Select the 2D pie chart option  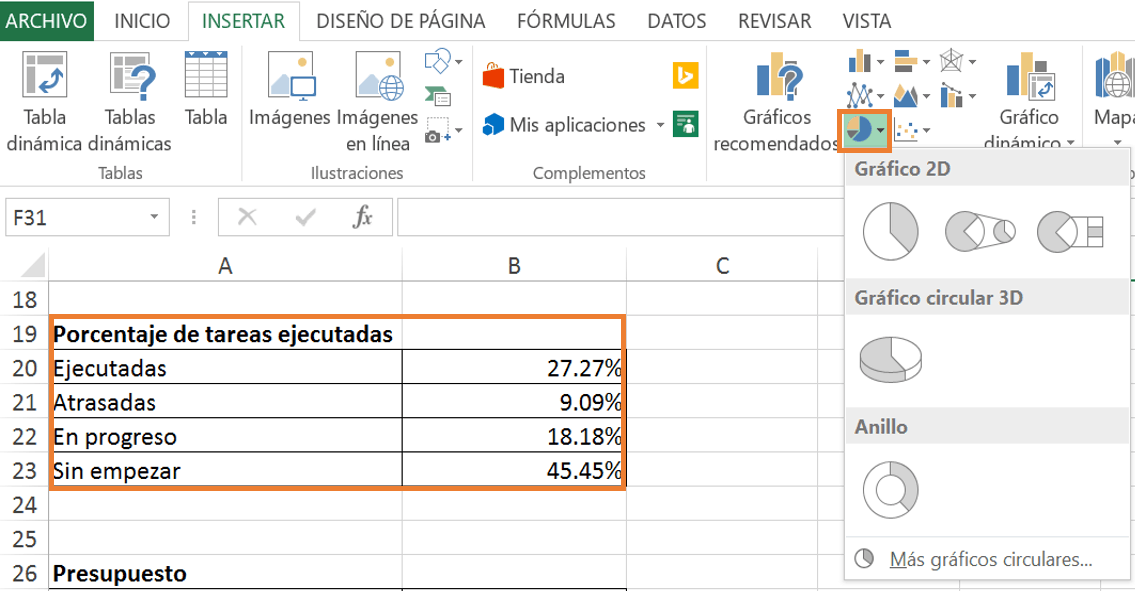tap(889, 231)
